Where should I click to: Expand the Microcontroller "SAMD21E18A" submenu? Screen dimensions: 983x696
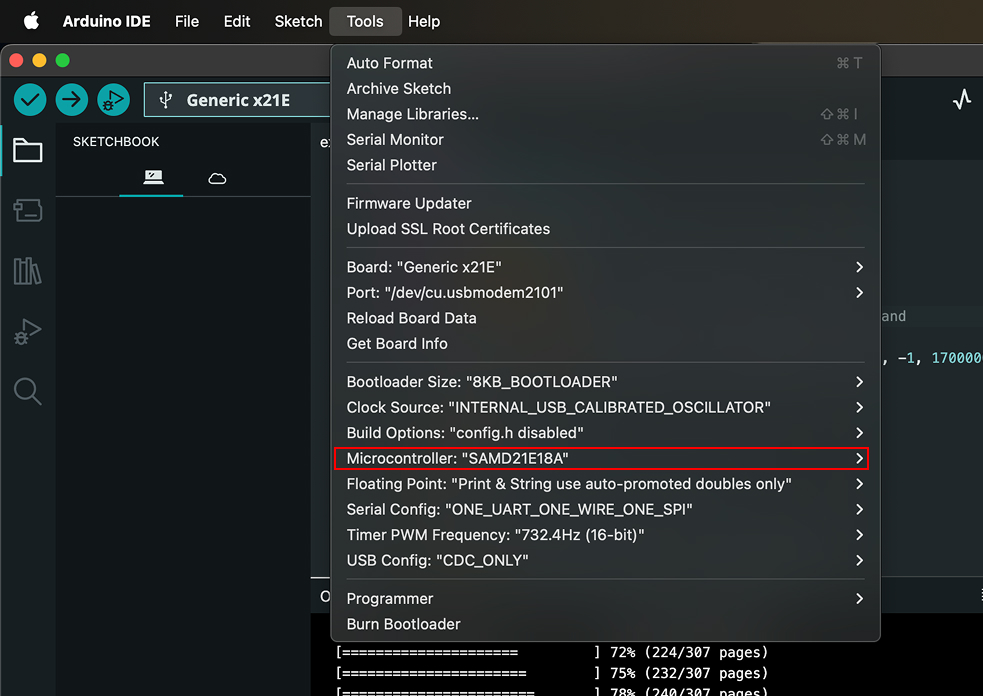click(x=600, y=458)
